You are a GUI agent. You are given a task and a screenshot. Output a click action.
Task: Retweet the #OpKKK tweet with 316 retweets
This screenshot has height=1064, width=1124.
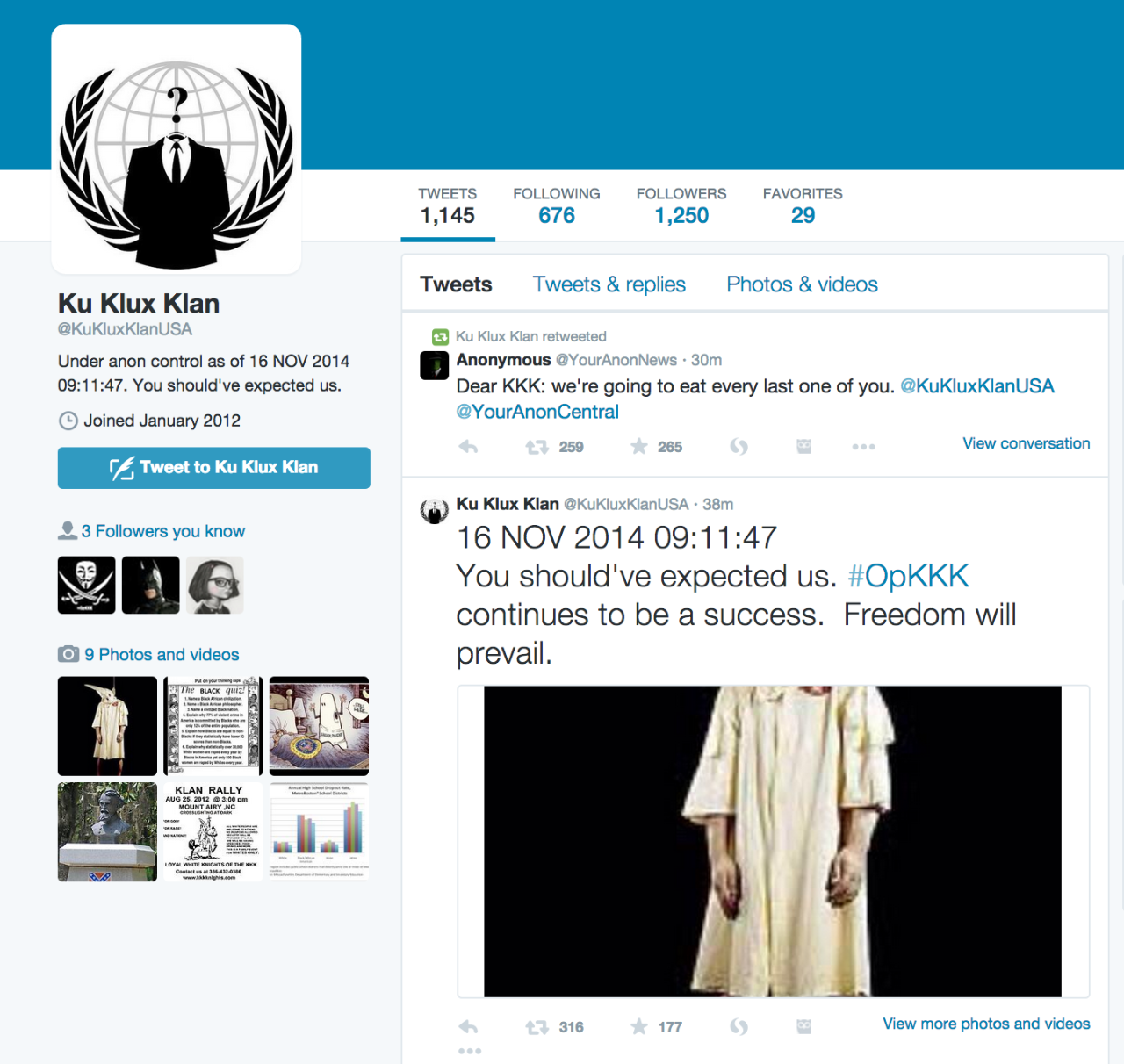[x=537, y=1027]
